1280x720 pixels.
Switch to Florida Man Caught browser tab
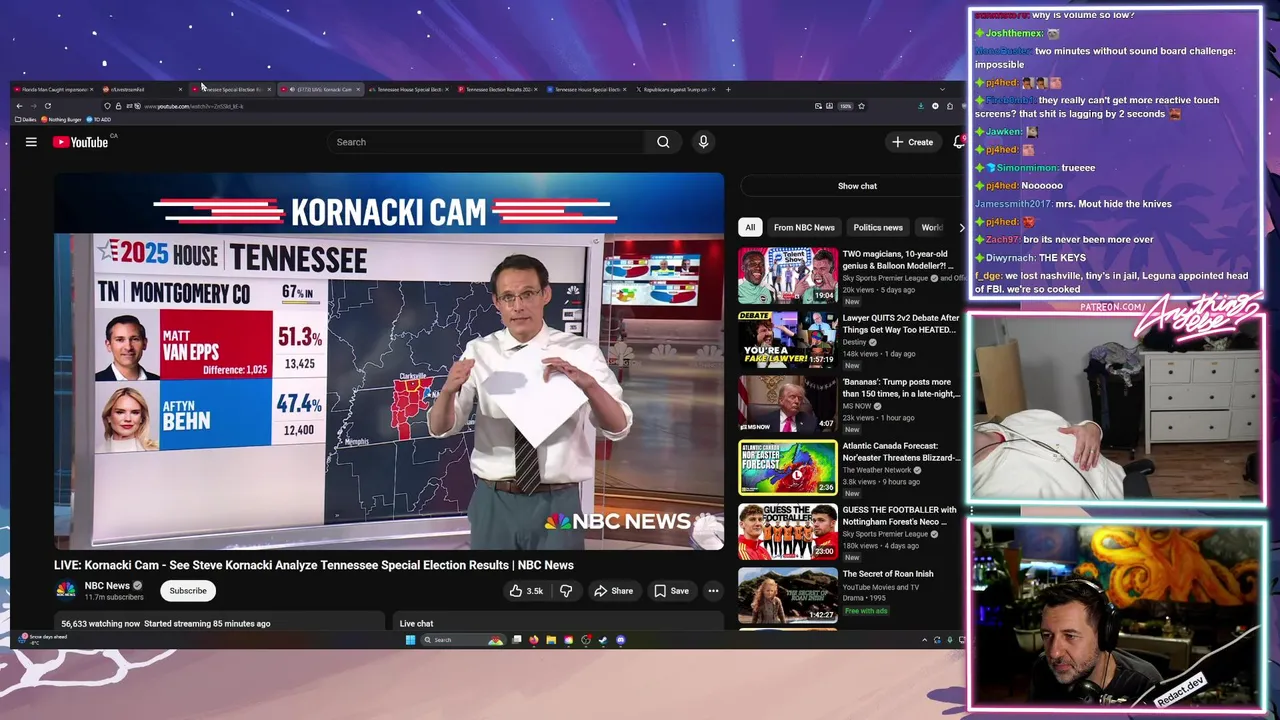coord(53,89)
